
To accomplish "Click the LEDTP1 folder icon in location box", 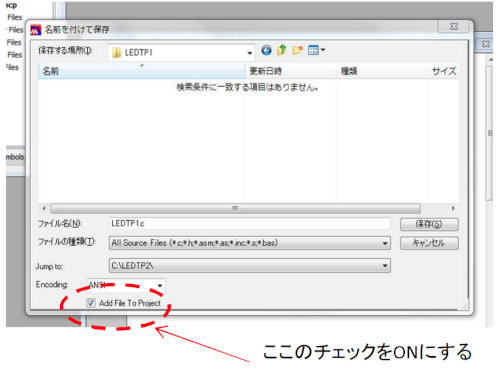I will [116, 53].
